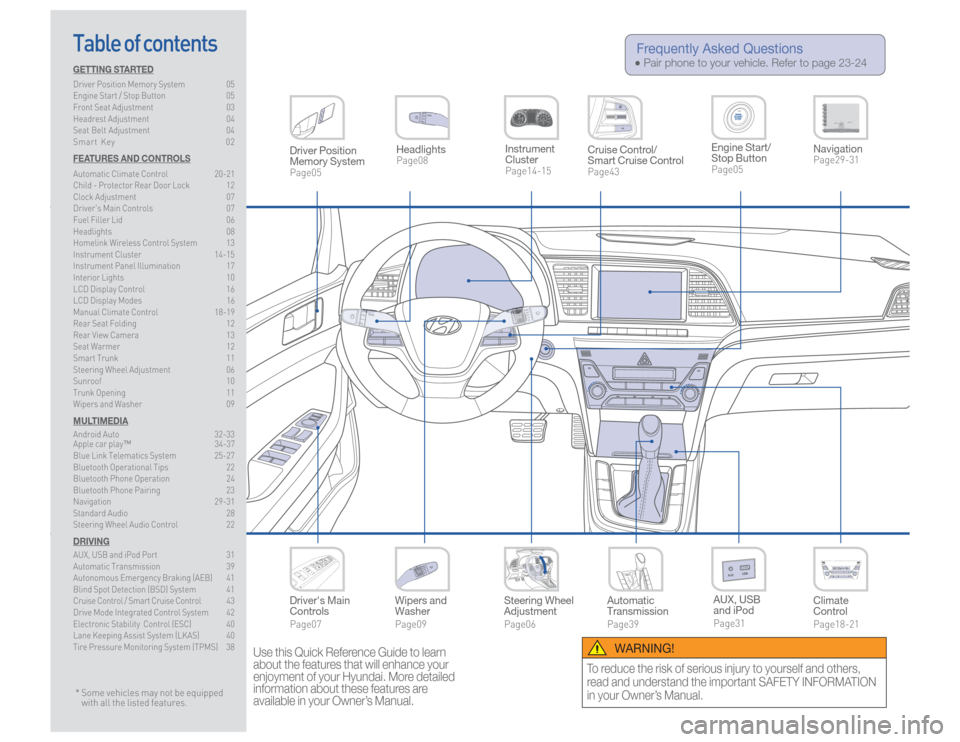The width and height of the screenshot is (960, 742).
Task: Select 'Automatic Climate Control' entry
Action: click(x=154, y=174)
